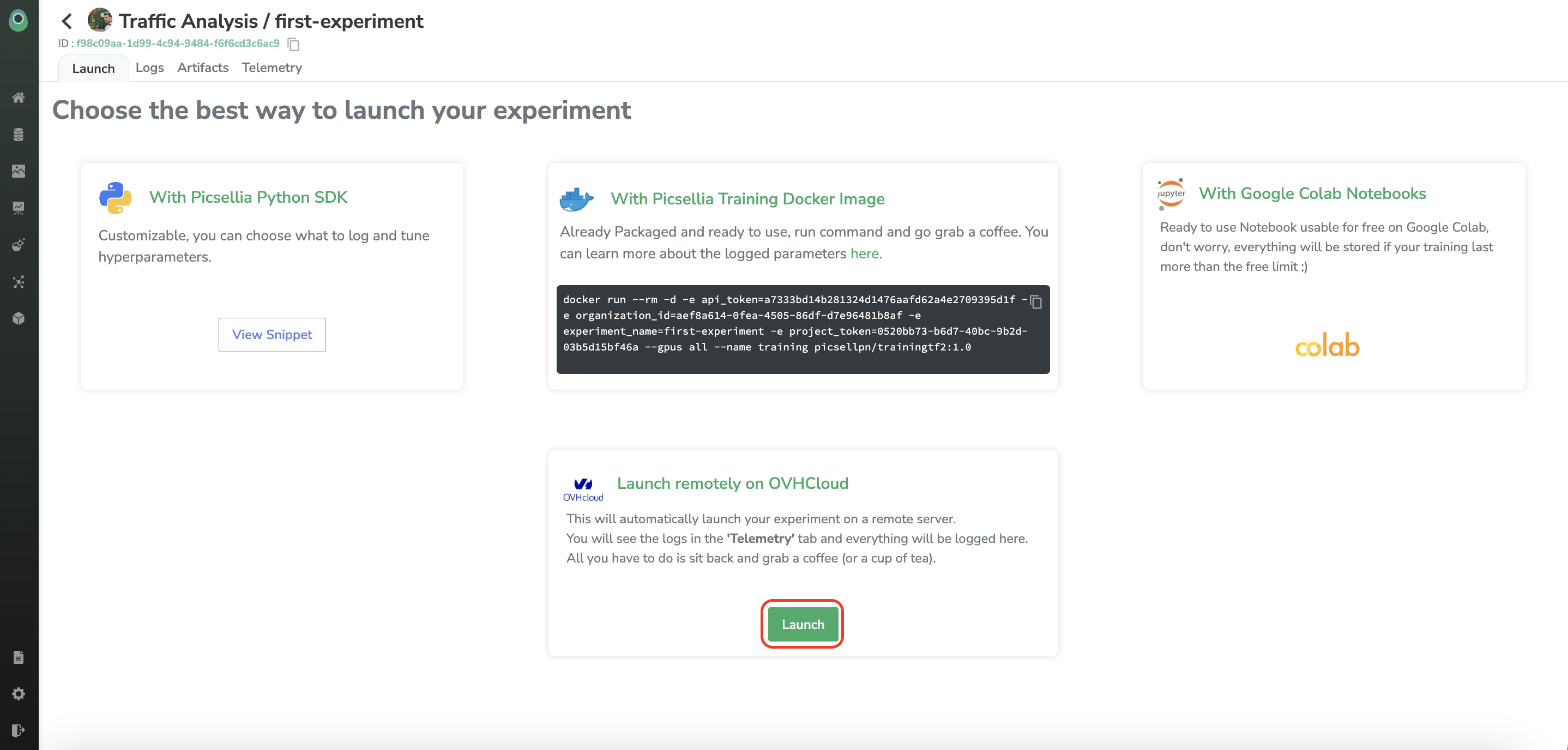The width and height of the screenshot is (1568, 750).
Task: Open the document icon in sidebar
Action: tap(18, 657)
